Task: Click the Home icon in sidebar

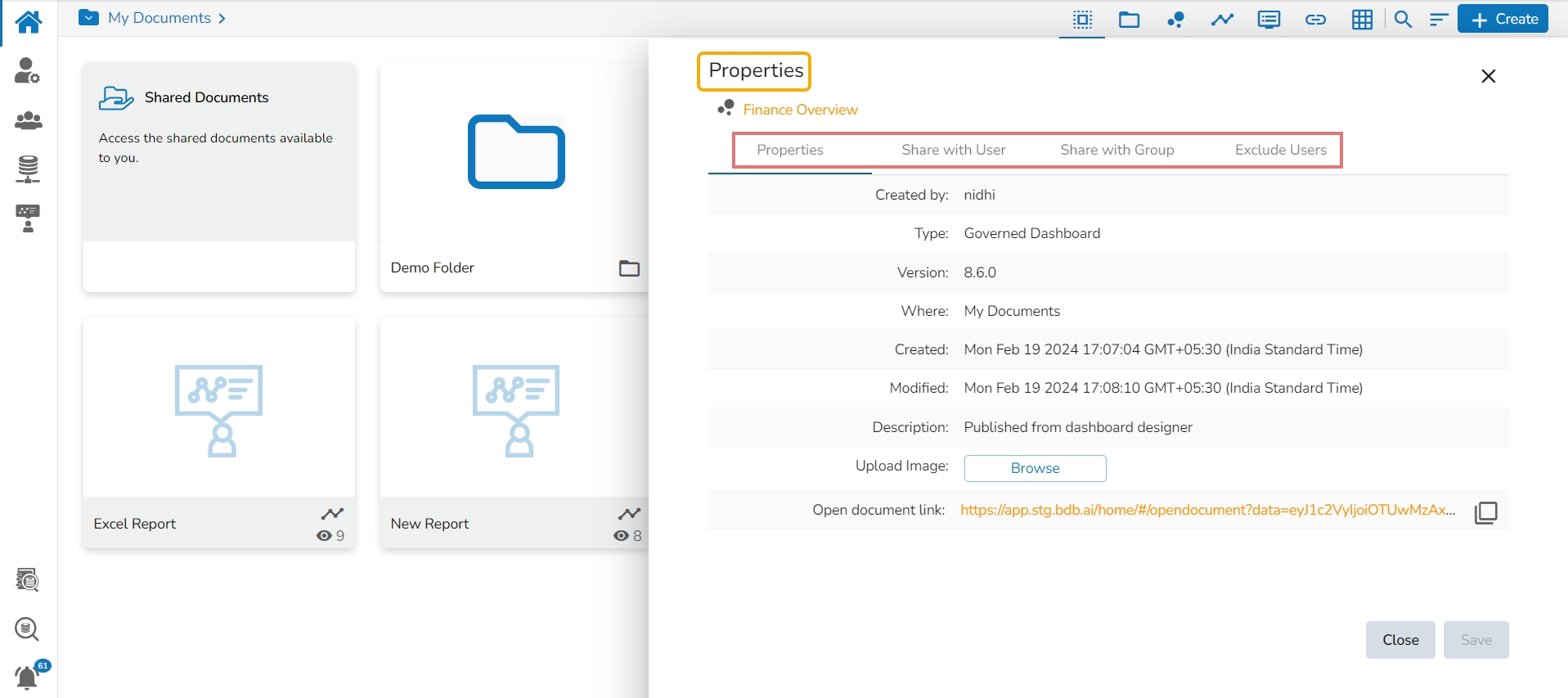Action: [x=28, y=21]
